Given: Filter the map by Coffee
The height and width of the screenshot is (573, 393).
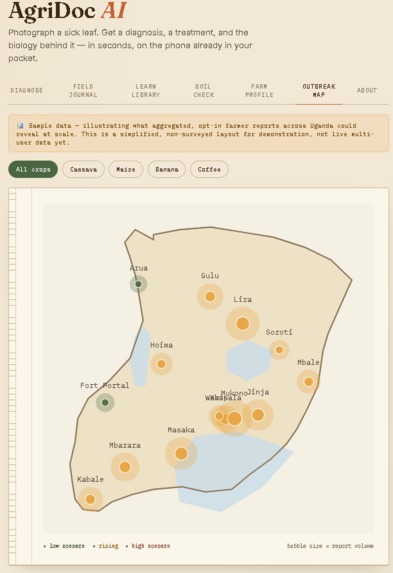Looking at the screenshot, I should click(x=209, y=170).
